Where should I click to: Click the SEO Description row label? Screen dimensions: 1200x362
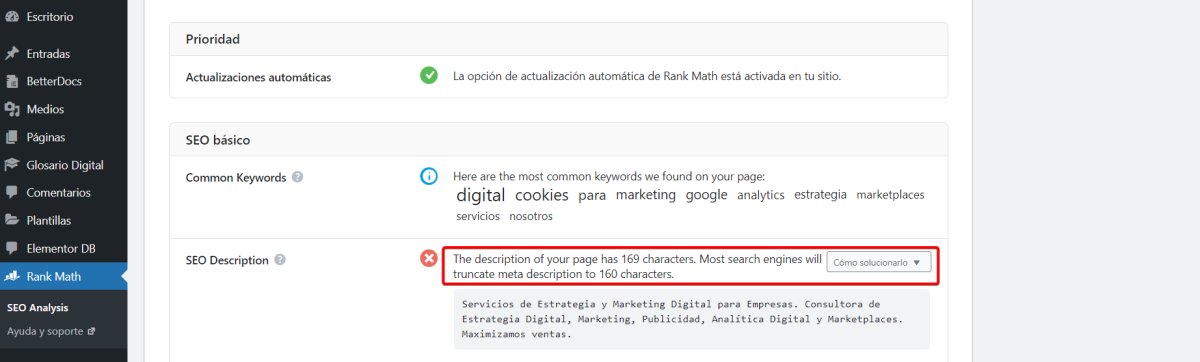point(227,260)
